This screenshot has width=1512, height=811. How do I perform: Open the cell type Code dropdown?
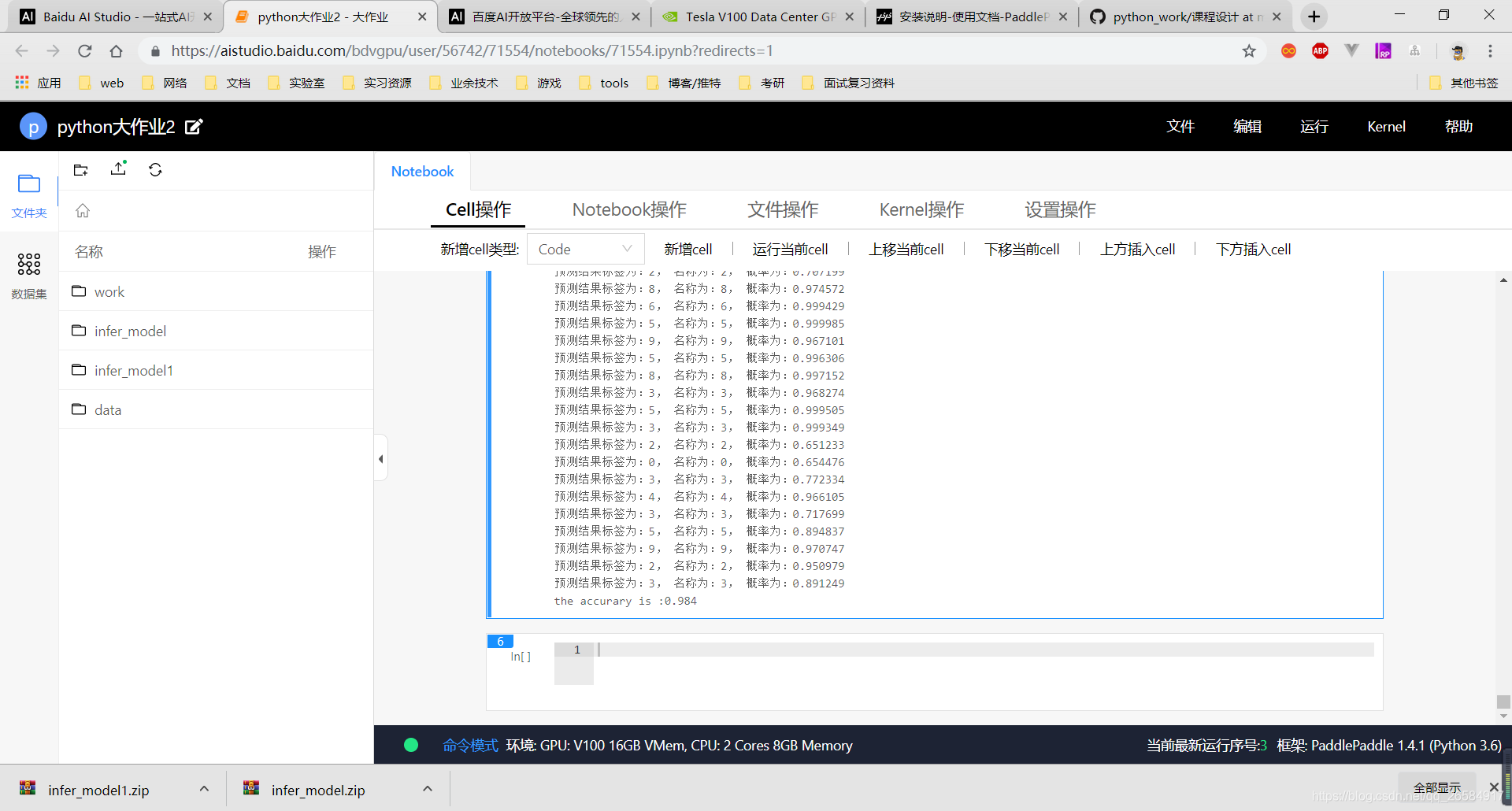tap(585, 249)
